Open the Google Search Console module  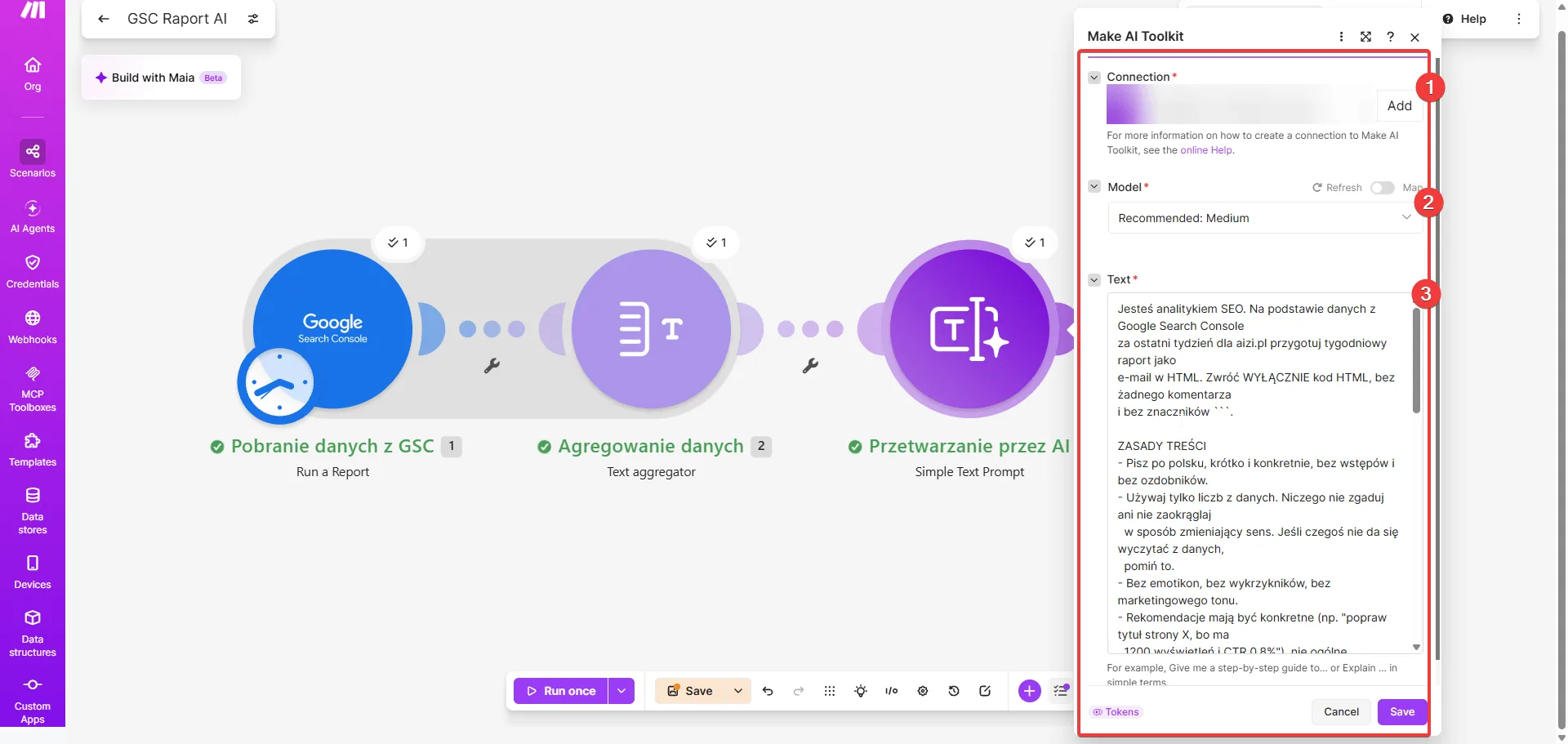[332, 328]
